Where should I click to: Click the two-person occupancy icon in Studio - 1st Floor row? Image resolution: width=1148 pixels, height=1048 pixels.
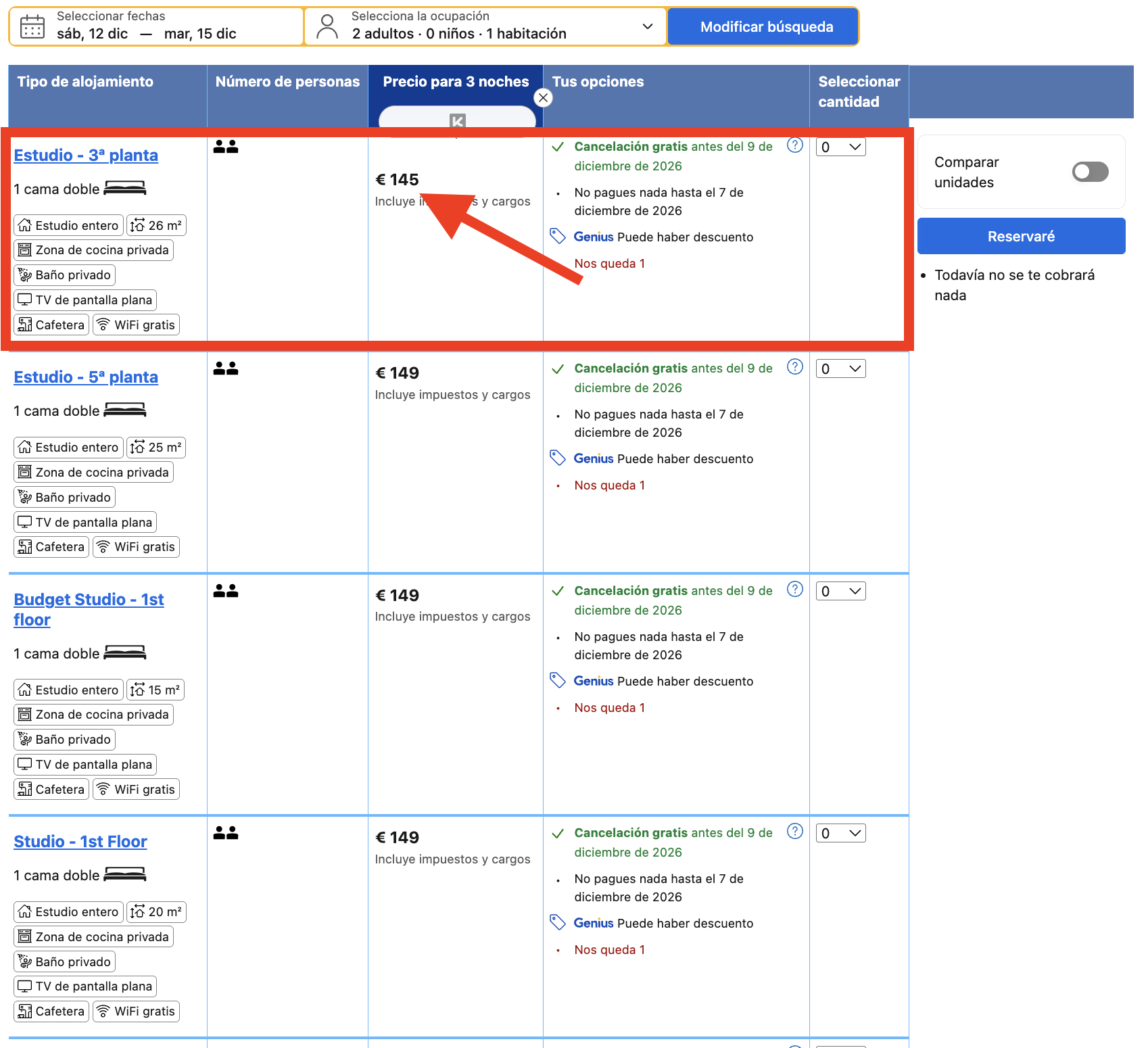point(226,833)
